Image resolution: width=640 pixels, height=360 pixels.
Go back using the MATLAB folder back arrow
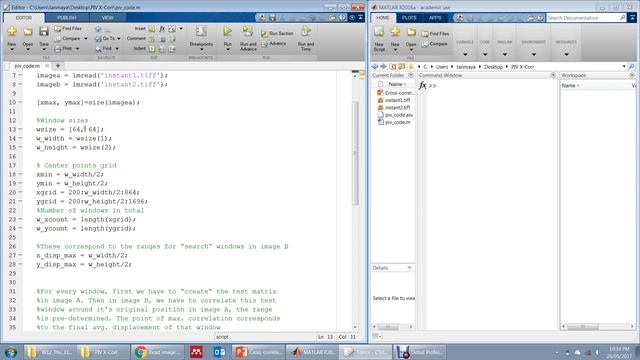click(x=375, y=67)
